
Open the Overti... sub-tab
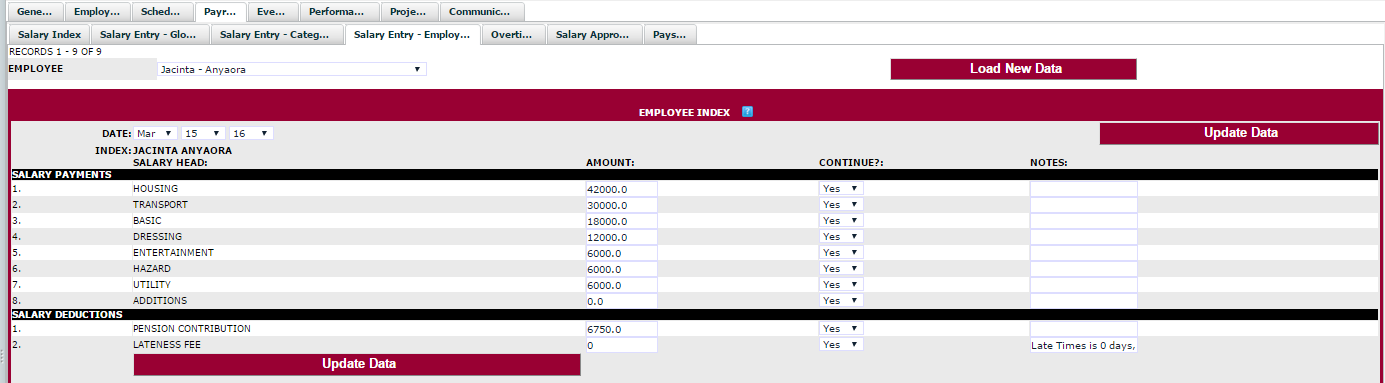click(x=514, y=34)
